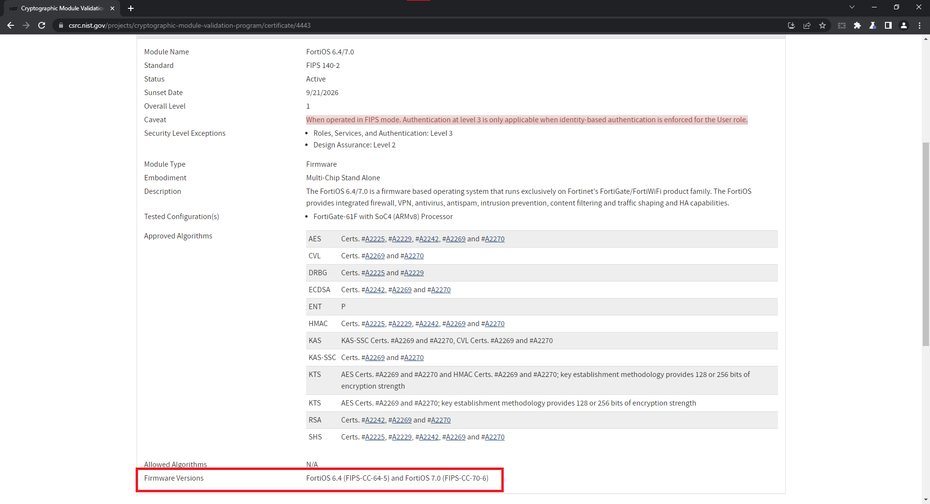Go back to the previous page
Viewport: 930px width, 504px height.
[x=11, y=25]
